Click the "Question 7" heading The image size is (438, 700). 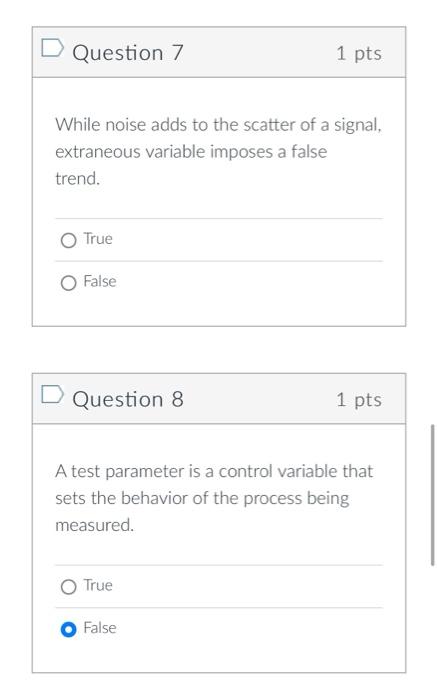(x=128, y=53)
